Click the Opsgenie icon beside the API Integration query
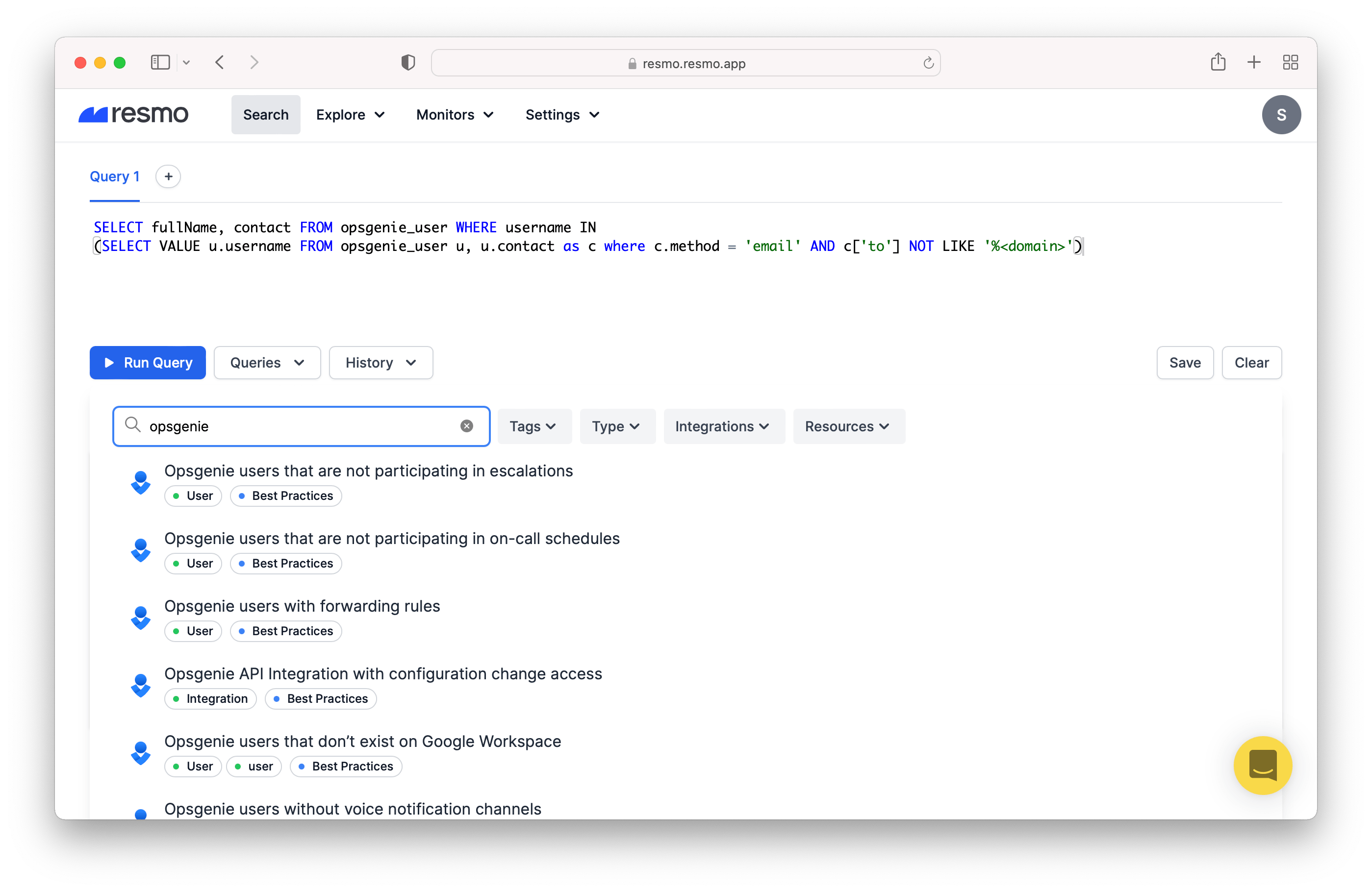 click(140, 685)
